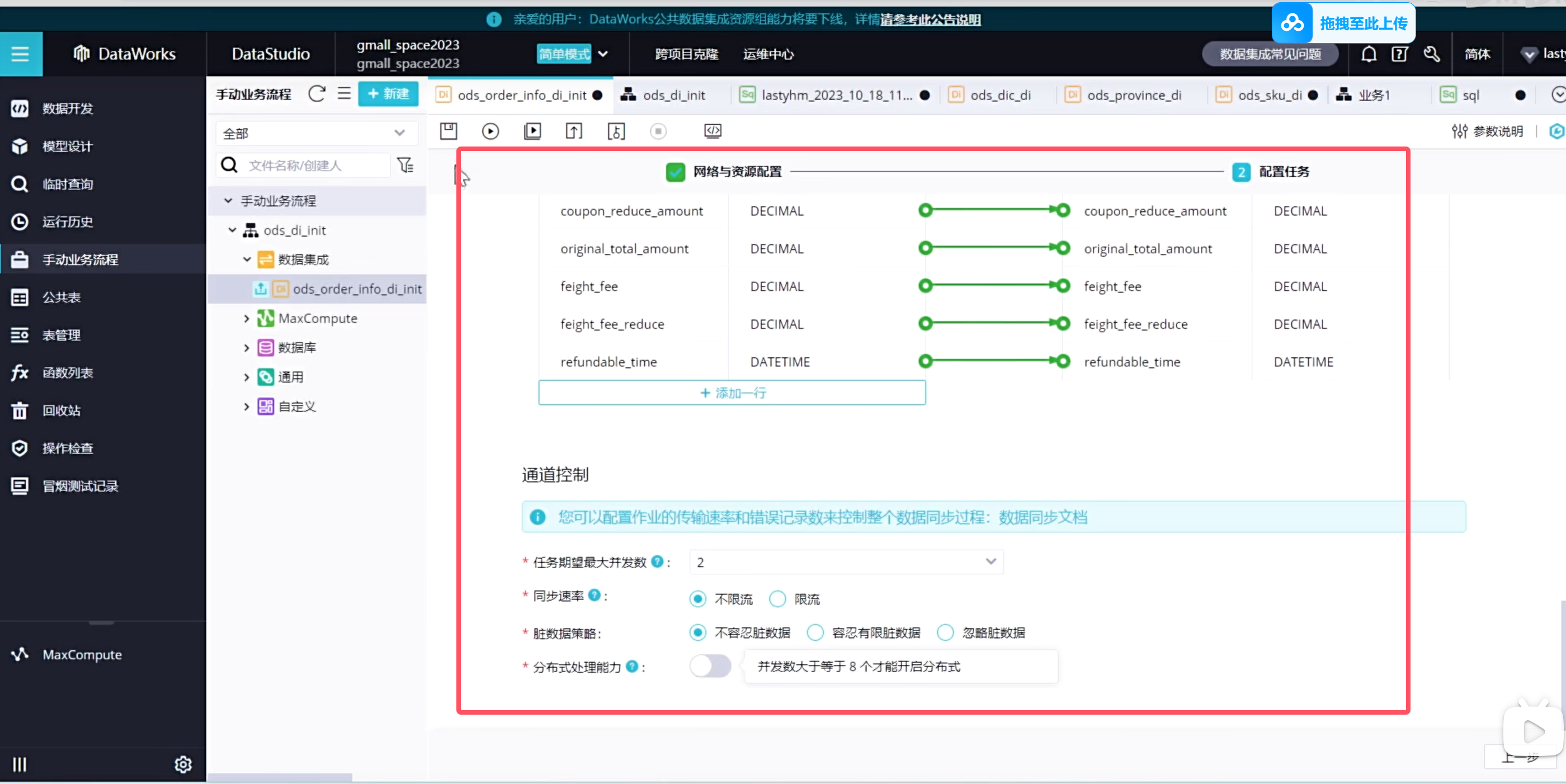Click the code view icon in toolbar
This screenshot has width=1566, height=784.
713,131
